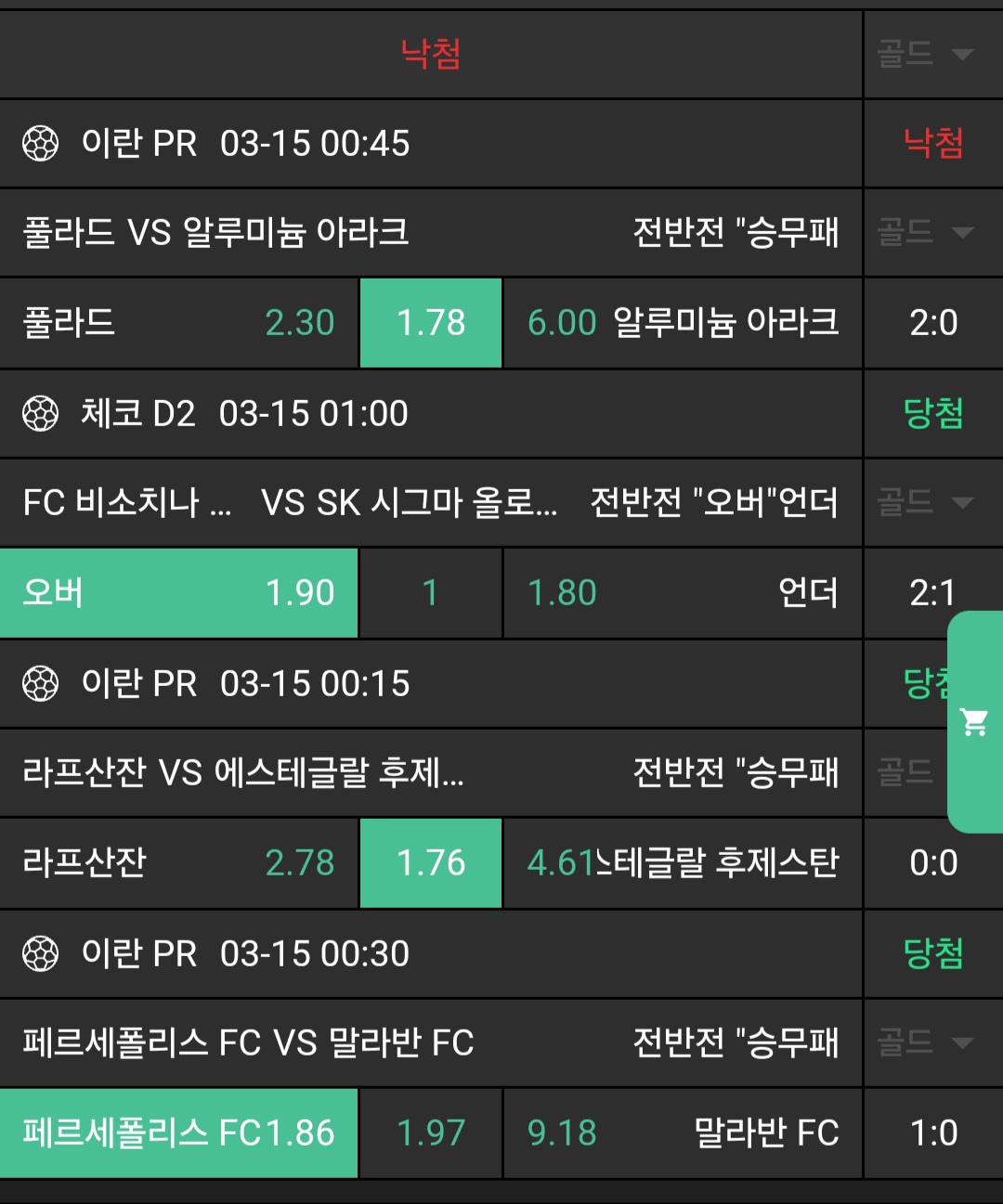Click the soccer ball icon beside 체코 D2

click(40, 414)
